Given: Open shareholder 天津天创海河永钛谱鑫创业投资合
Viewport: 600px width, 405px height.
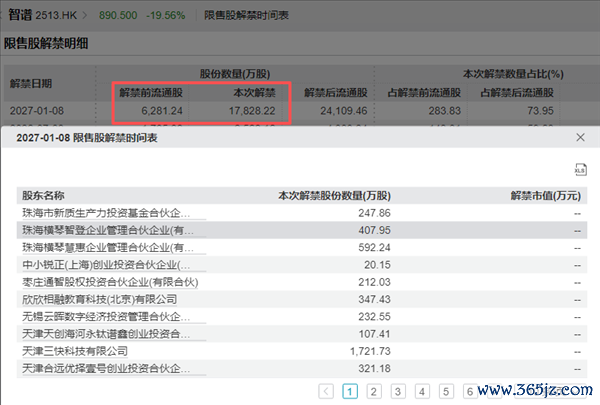Looking at the screenshot, I should tap(106, 334).
